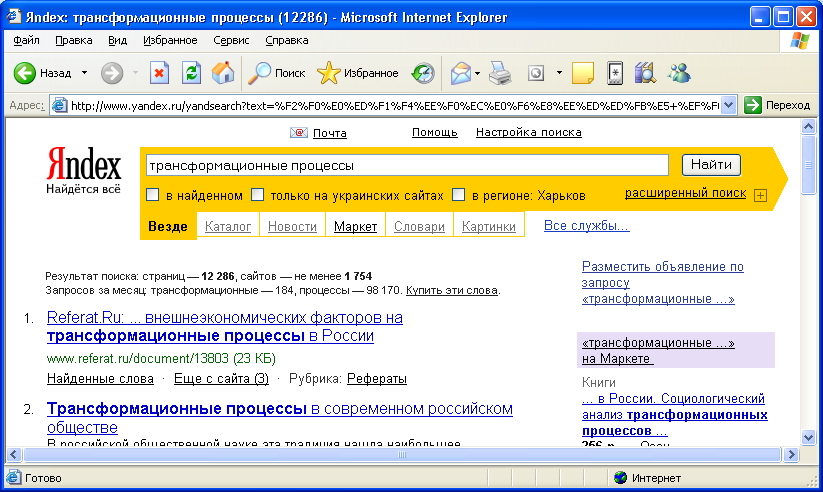Open History clock icon in toolbar

(423, 73)
